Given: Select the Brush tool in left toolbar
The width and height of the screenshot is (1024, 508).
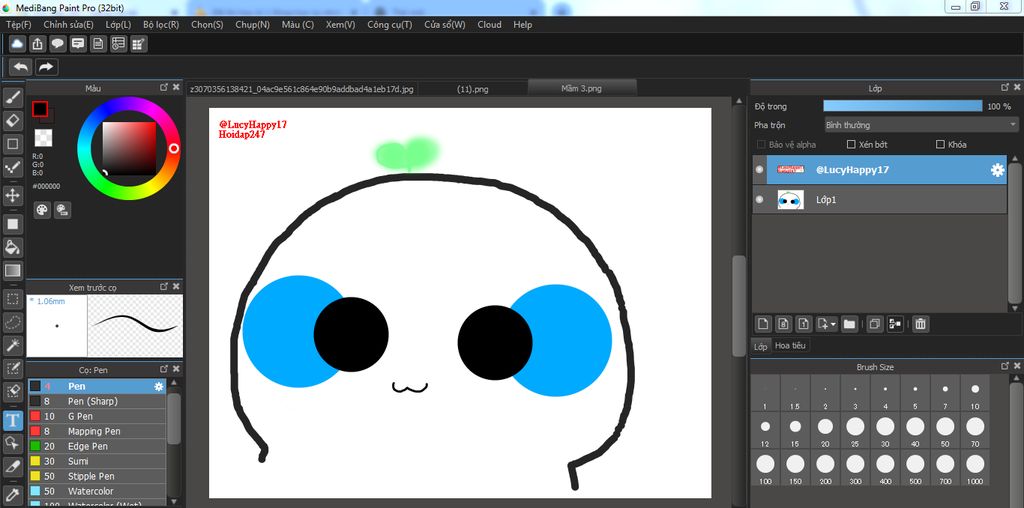Looking at the screenshot, I should (x=12, y=98).
